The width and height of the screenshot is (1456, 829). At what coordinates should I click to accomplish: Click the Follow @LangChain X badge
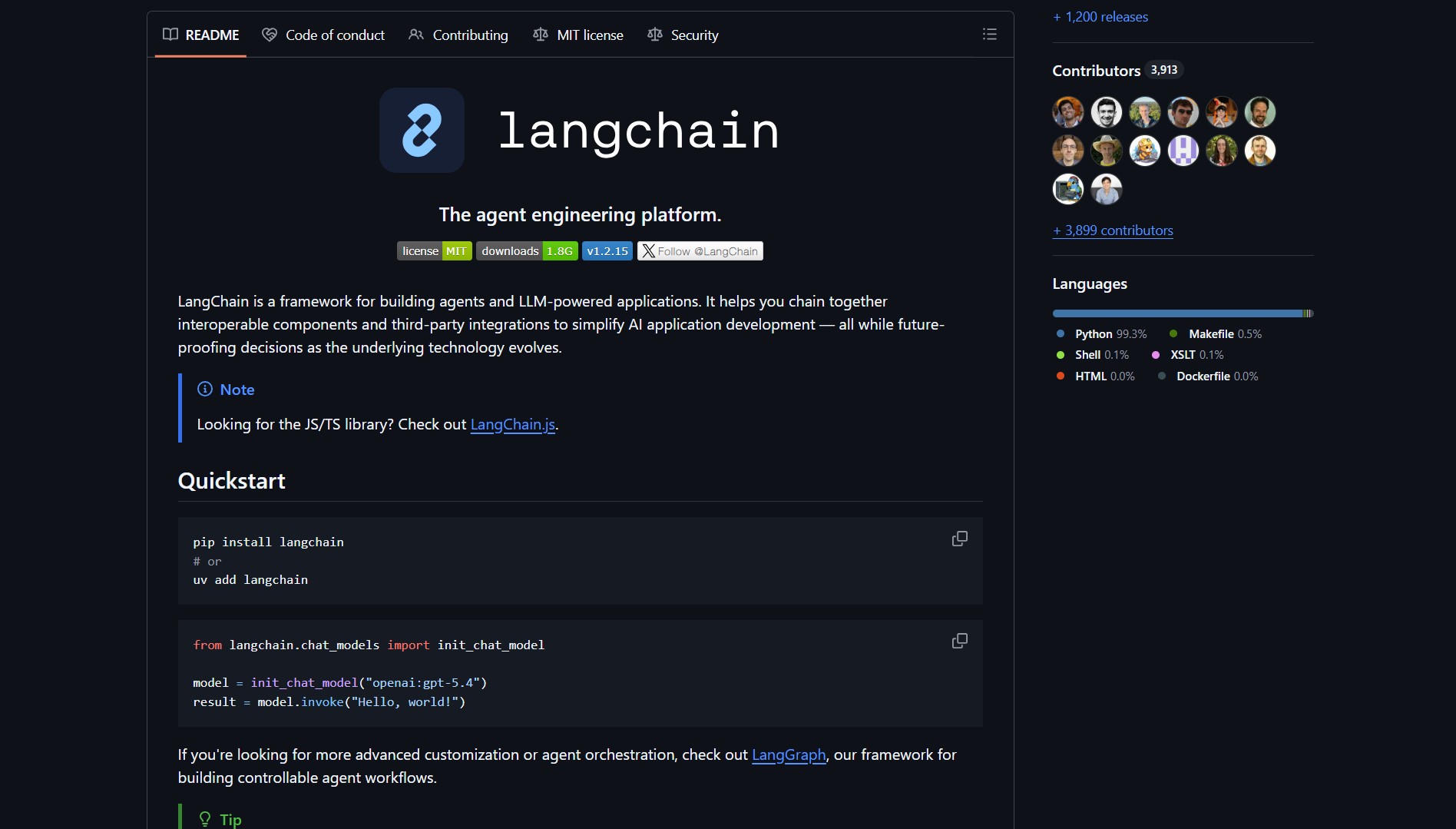click(x=700, y=251)
